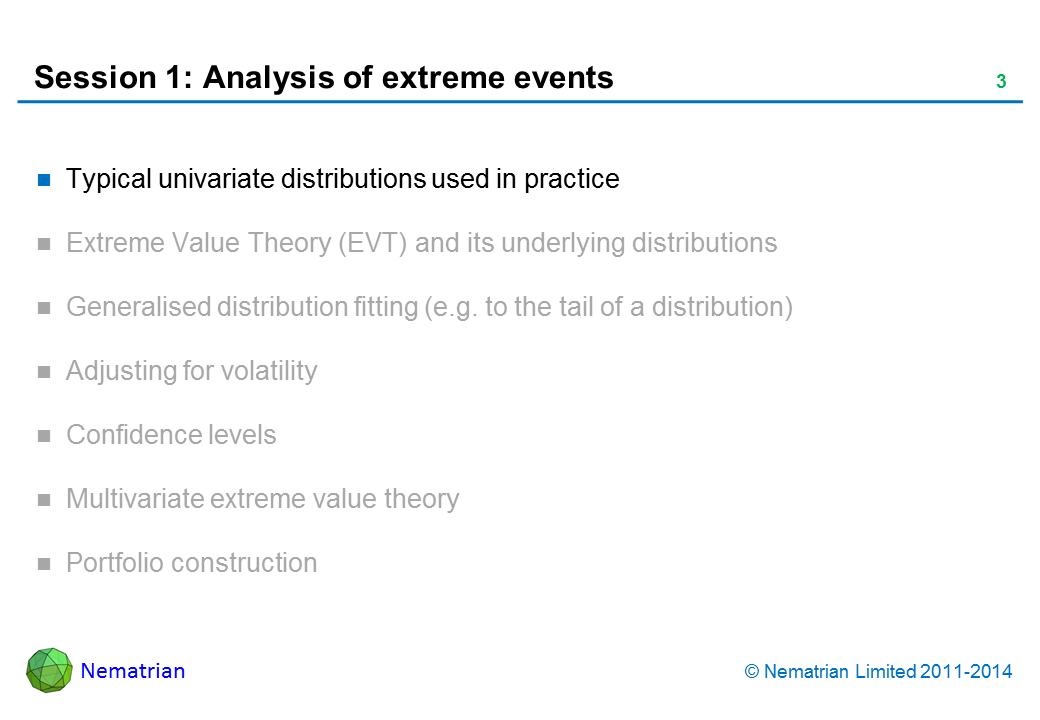Click the green slide number 3
Image resolution: width=1040 pixels, height=720 pixels.
point(1000,82)
